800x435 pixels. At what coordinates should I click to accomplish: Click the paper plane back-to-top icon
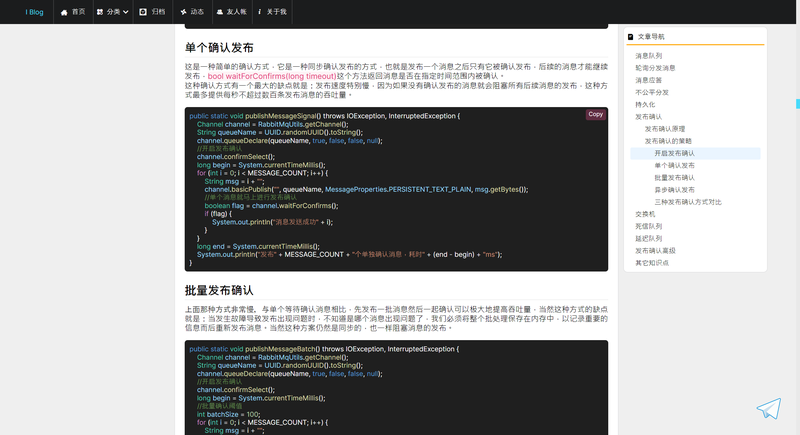(x=769, y=408)
